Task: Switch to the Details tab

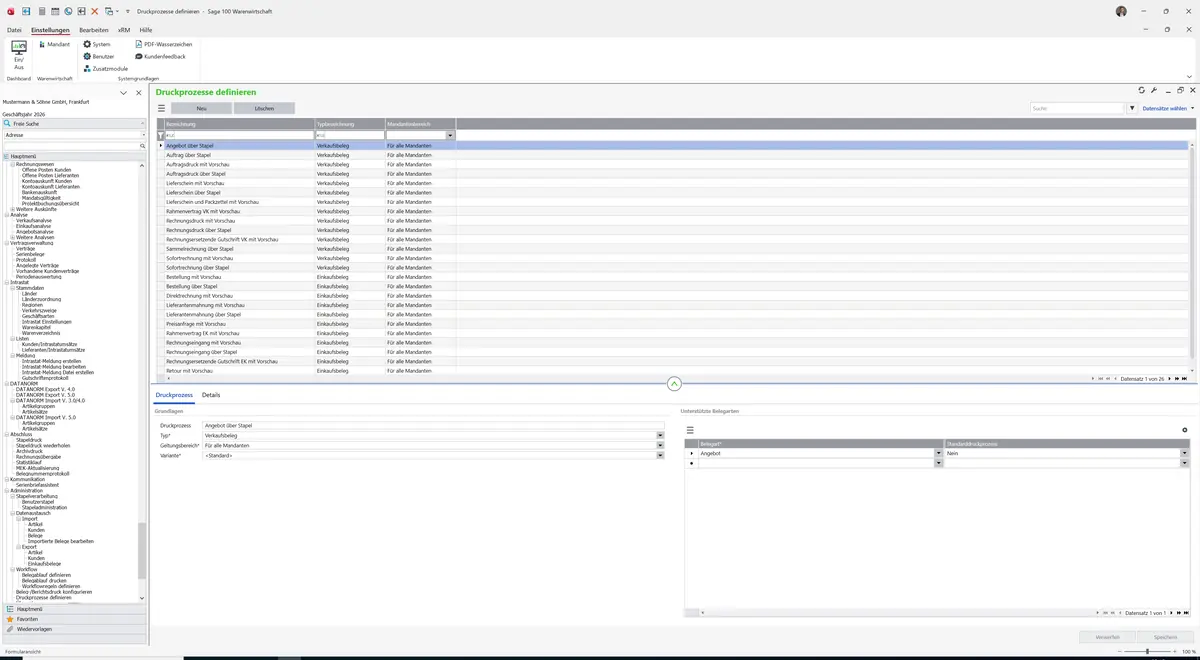Action: click(x=211, y=395)
